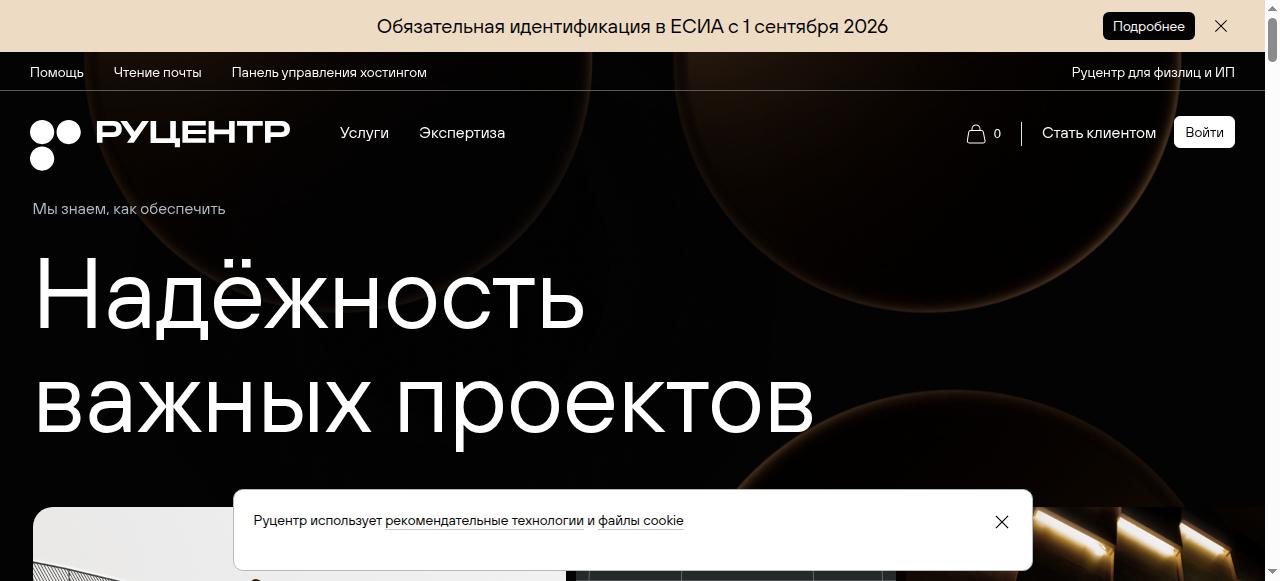Go to Руцентр для физлиц и ИП
This screenshot has width=1280, height=581.
point(1153,72)
